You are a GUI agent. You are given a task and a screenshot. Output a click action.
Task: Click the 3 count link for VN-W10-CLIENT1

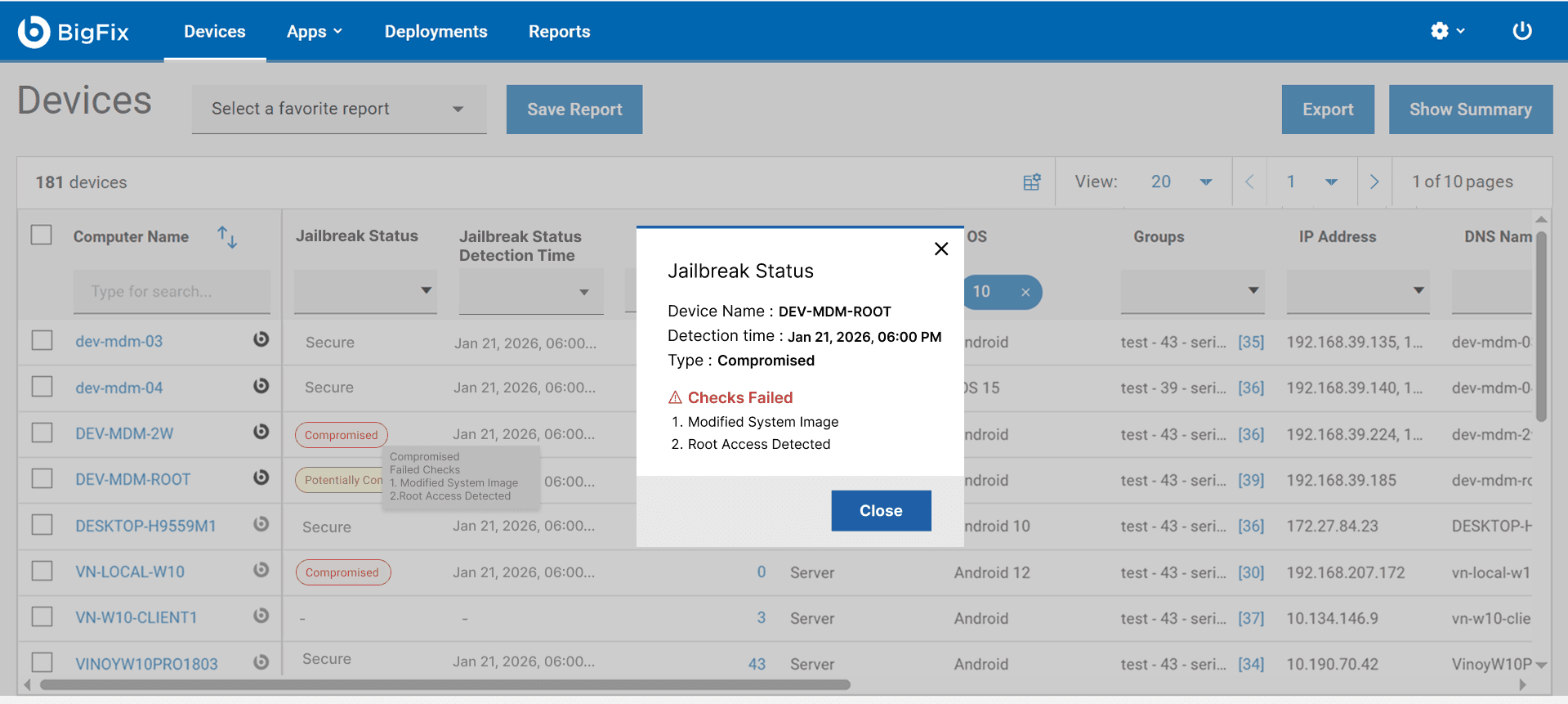(x=761, y=618)
